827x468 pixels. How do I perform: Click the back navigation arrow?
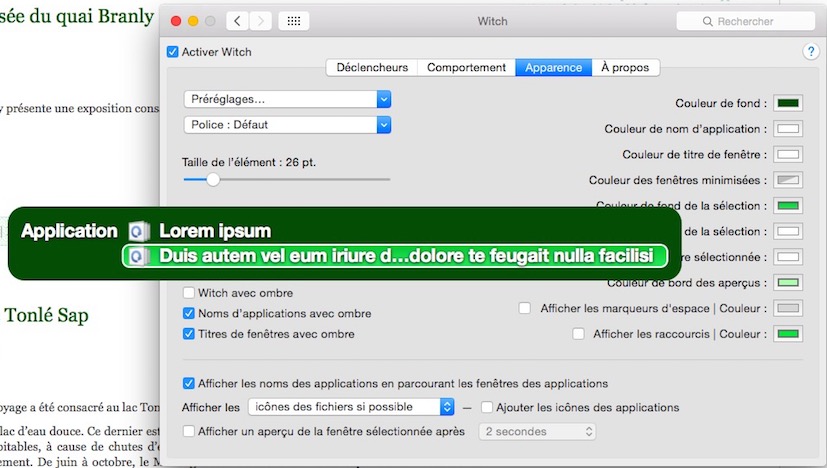click(238, 21)
